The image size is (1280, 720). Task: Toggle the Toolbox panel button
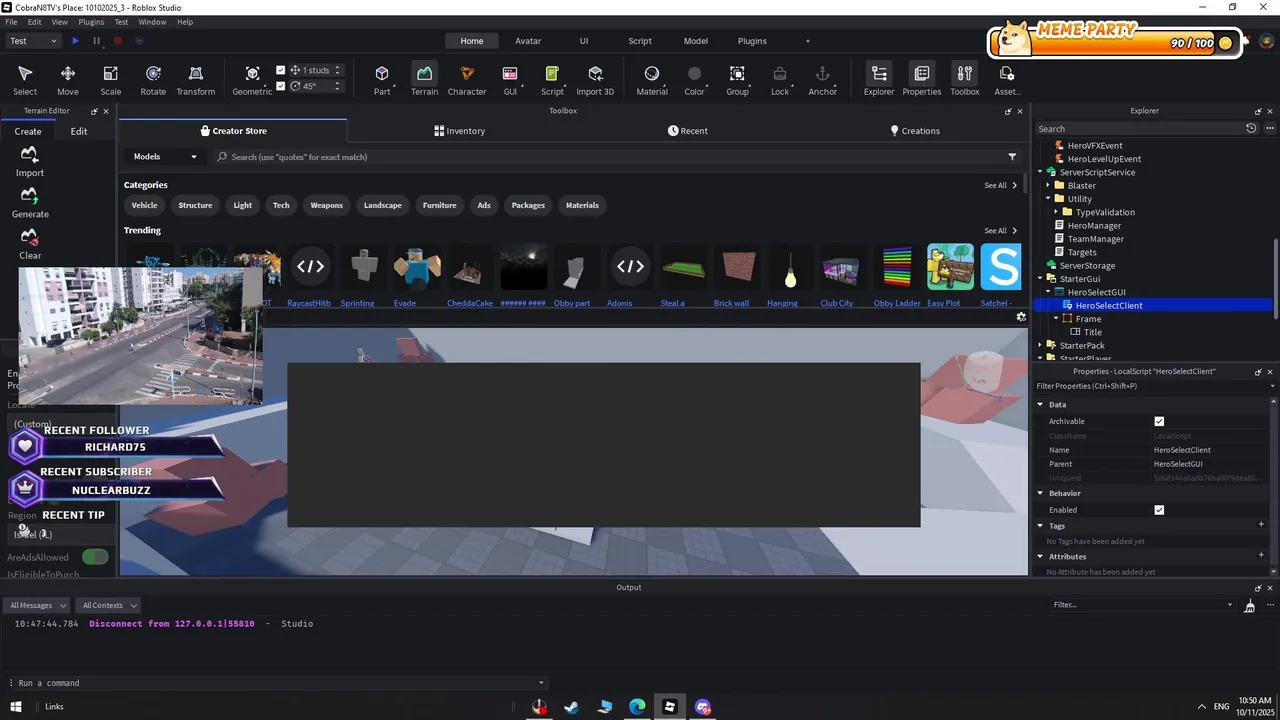[x=965, y=80]
